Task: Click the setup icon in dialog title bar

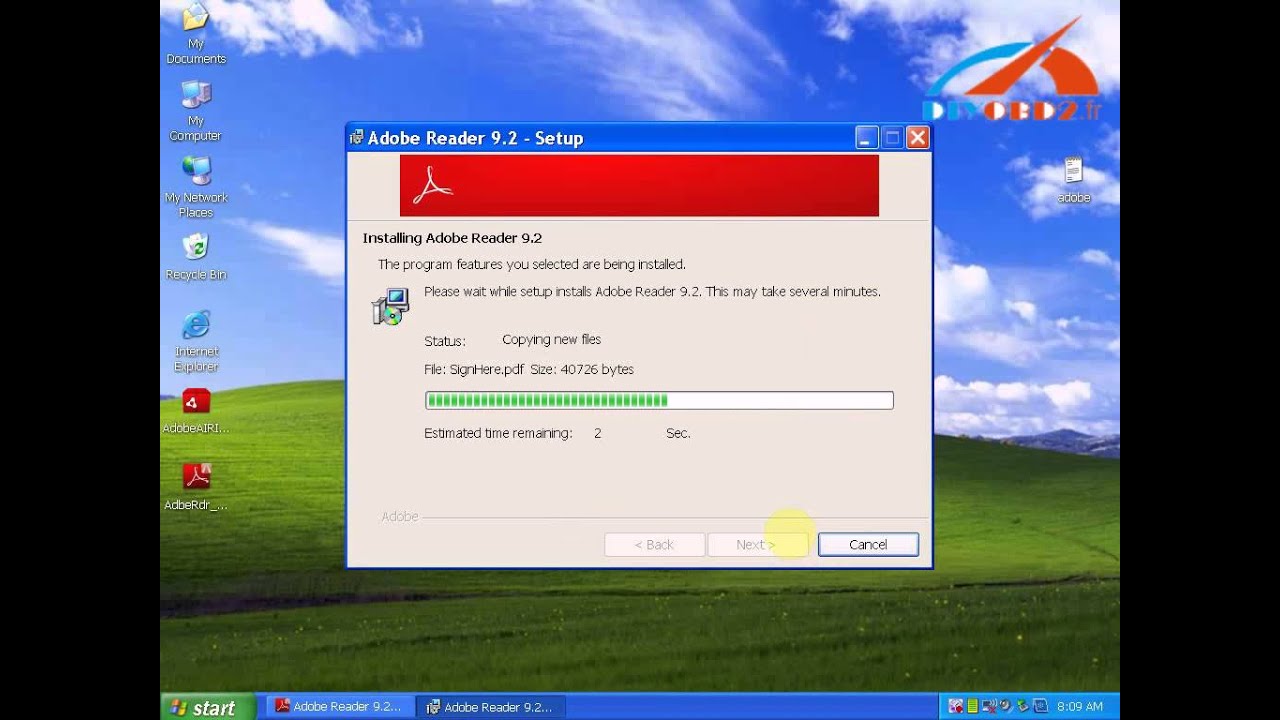Action: click(x=357, y=138)
